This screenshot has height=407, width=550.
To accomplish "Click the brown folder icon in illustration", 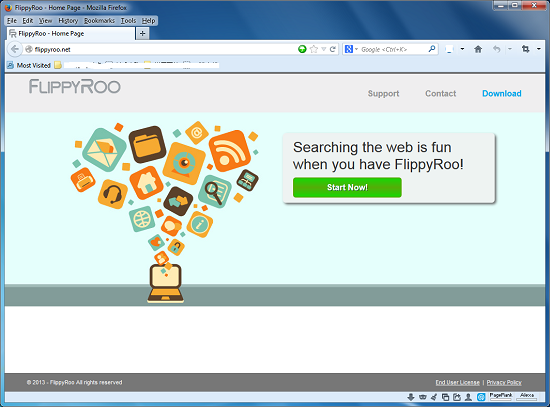I will click(x=147, y=144).
